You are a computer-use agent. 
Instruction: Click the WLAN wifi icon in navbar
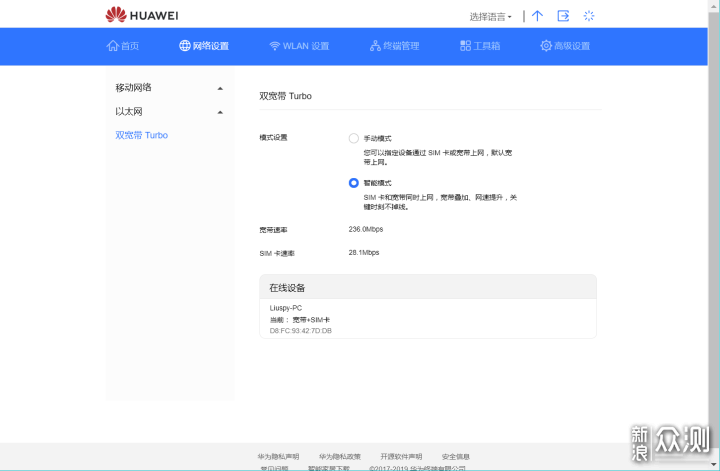tap(274, 46)
